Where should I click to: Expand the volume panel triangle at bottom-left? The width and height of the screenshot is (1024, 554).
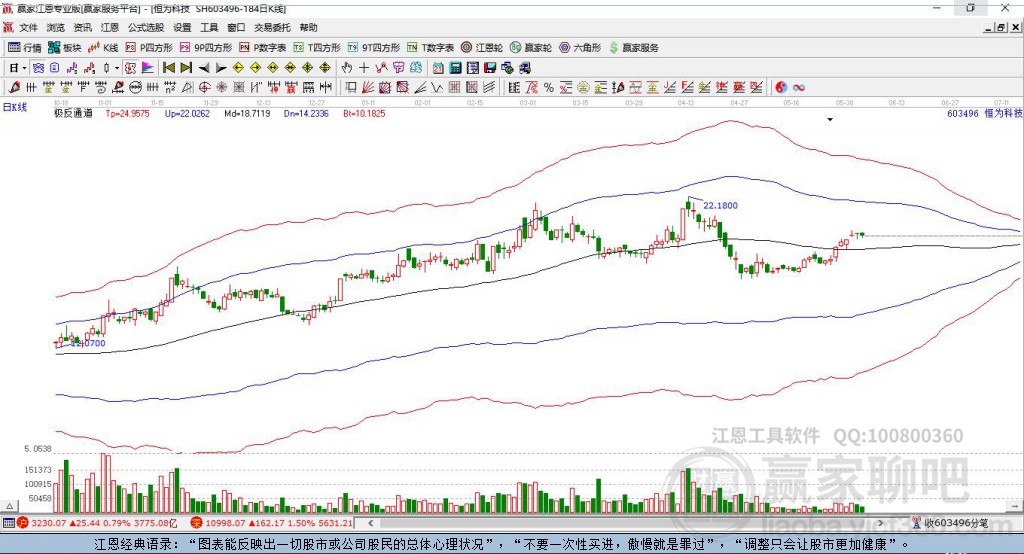(9, 506)
